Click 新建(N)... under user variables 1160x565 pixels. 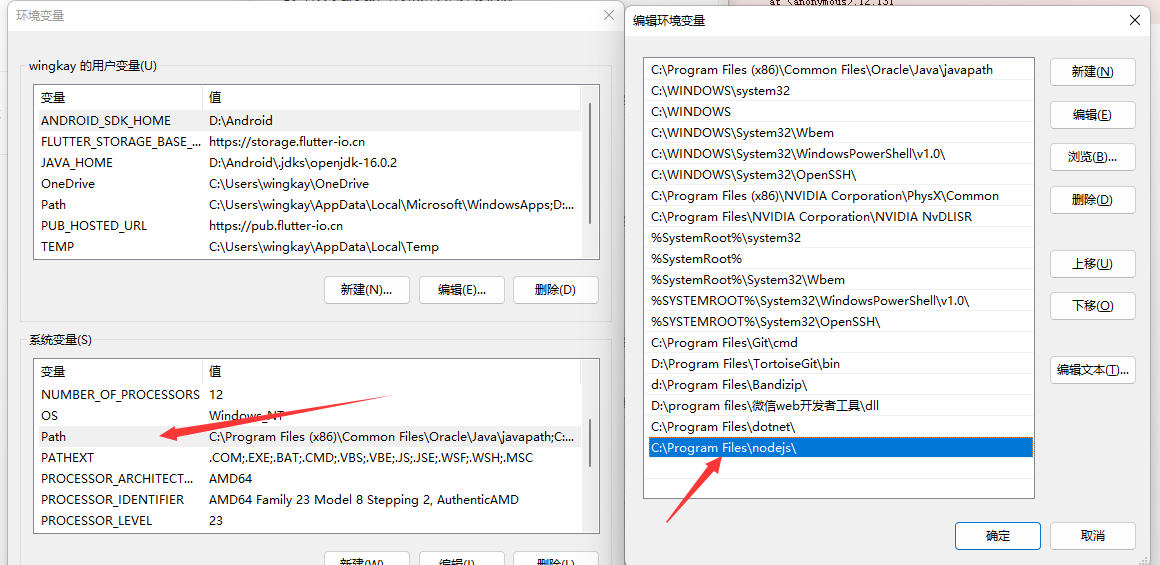pyautogui.click(x=366, y=290)
